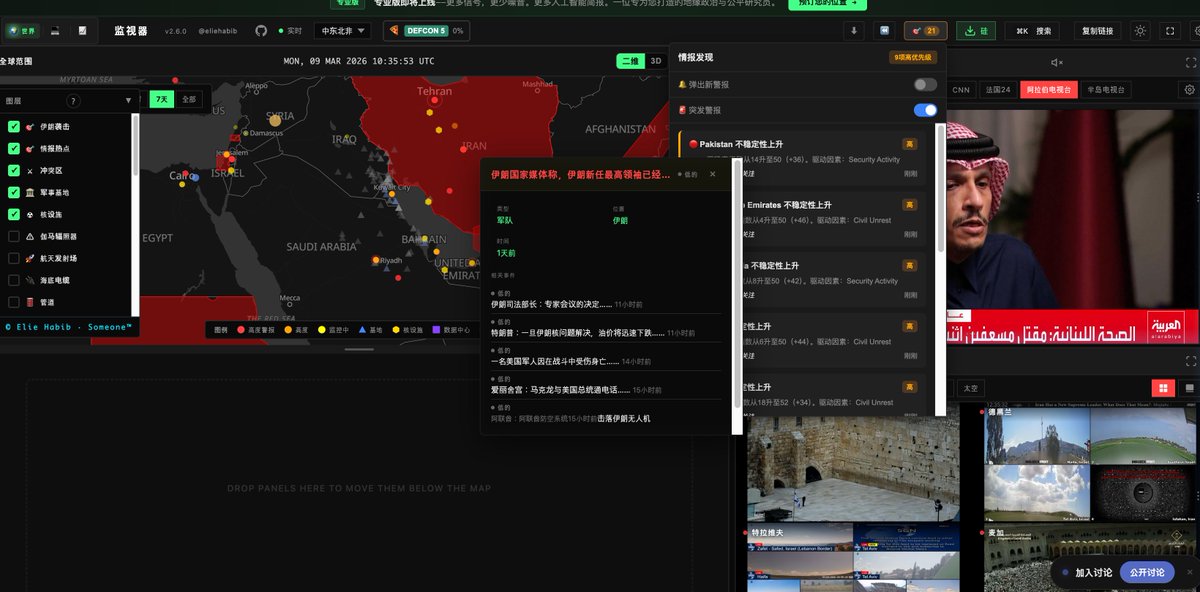Enable the 海底电缆 layer checkbox
The image size is (1200, 592).
pos(14,280)
